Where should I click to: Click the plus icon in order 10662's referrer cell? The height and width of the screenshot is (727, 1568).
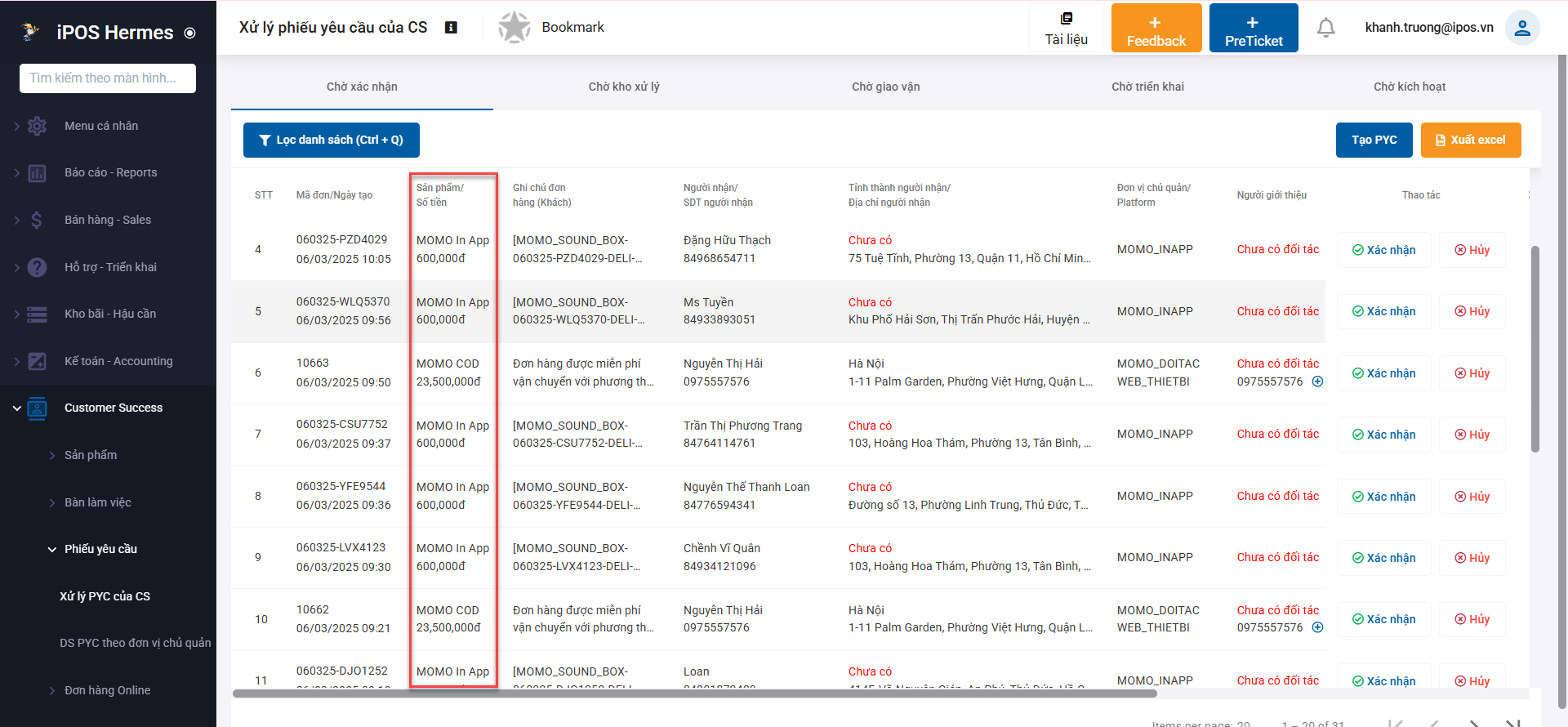pyautogui.click(x=1317, y=627)
